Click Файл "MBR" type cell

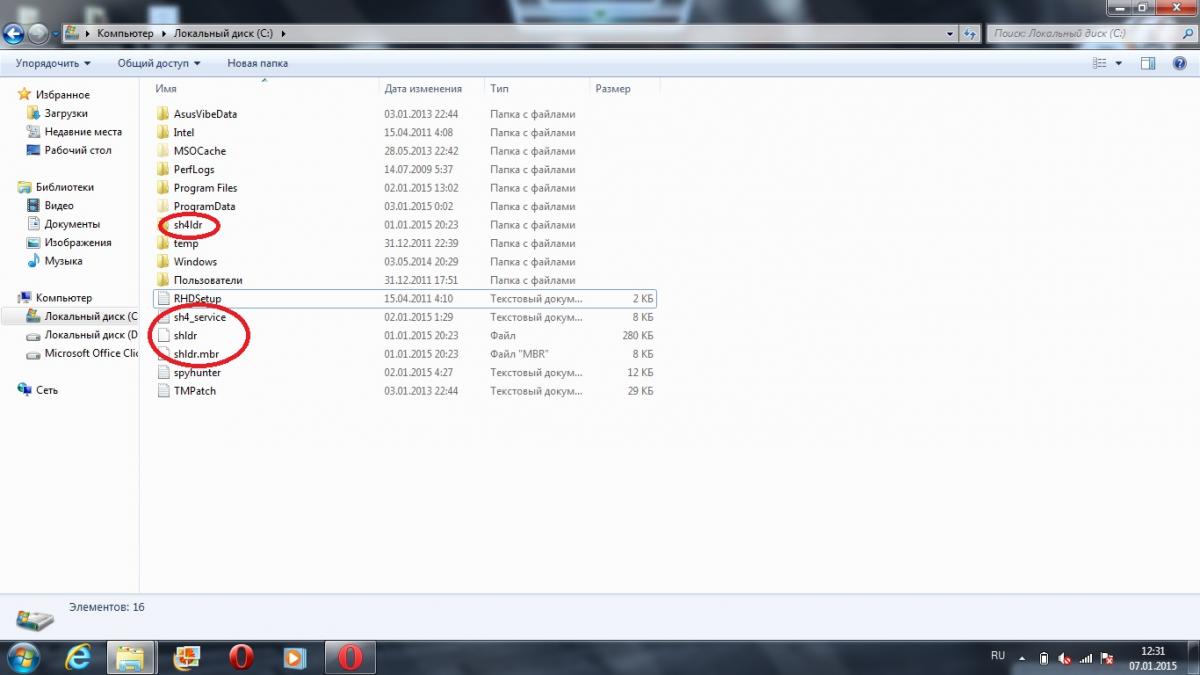(x=519, y=354)
